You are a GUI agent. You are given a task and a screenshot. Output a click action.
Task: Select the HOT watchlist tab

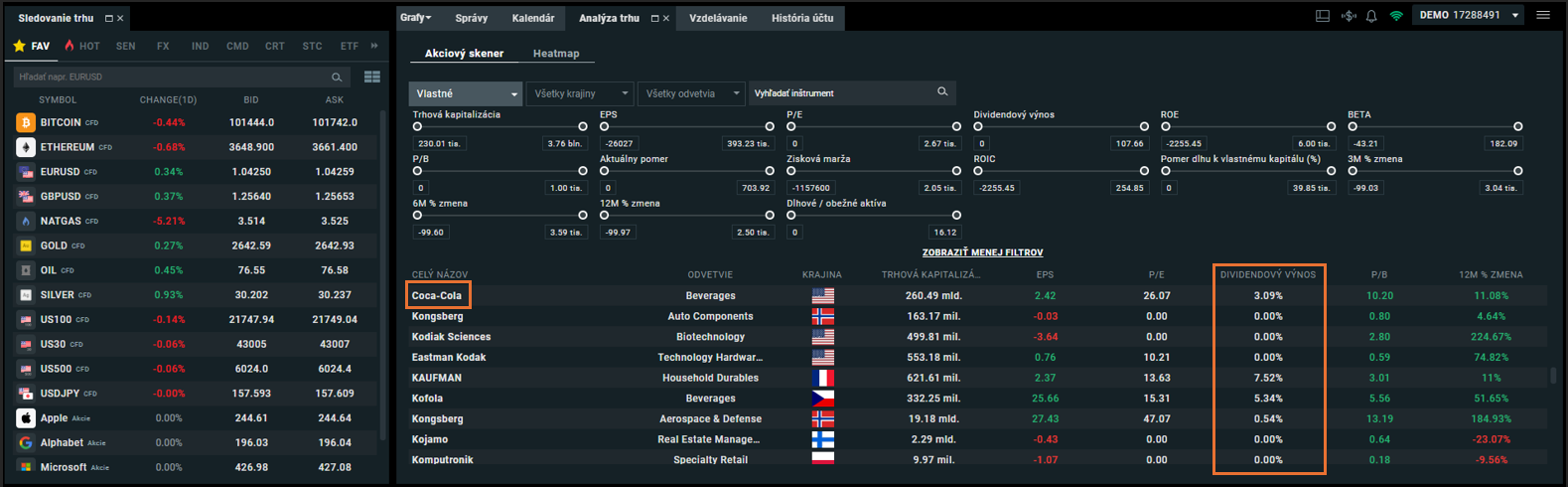82,46
